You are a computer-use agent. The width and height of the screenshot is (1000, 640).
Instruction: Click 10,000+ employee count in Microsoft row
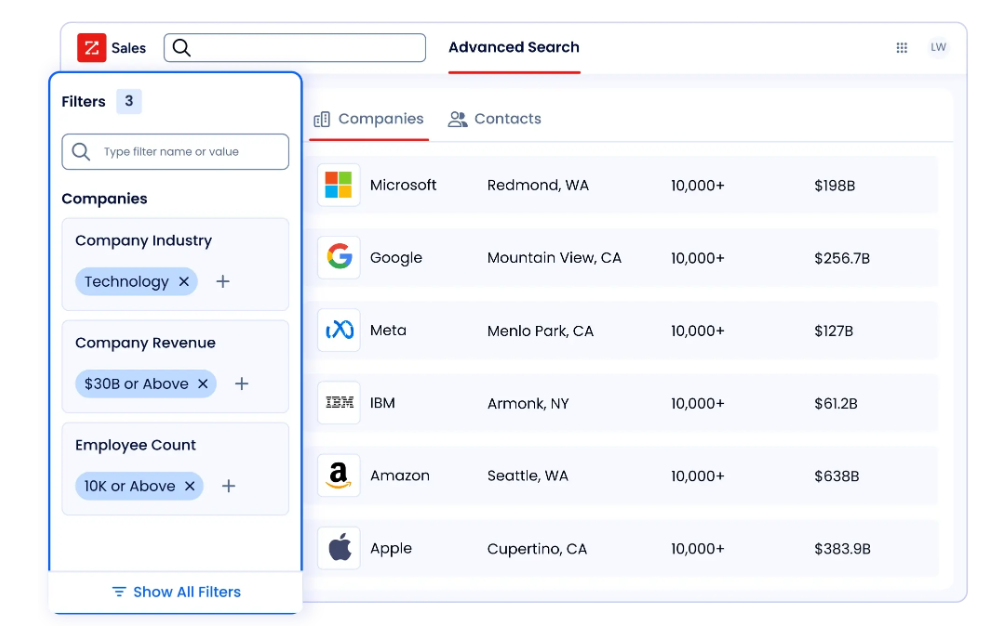[x=698, y=185]
